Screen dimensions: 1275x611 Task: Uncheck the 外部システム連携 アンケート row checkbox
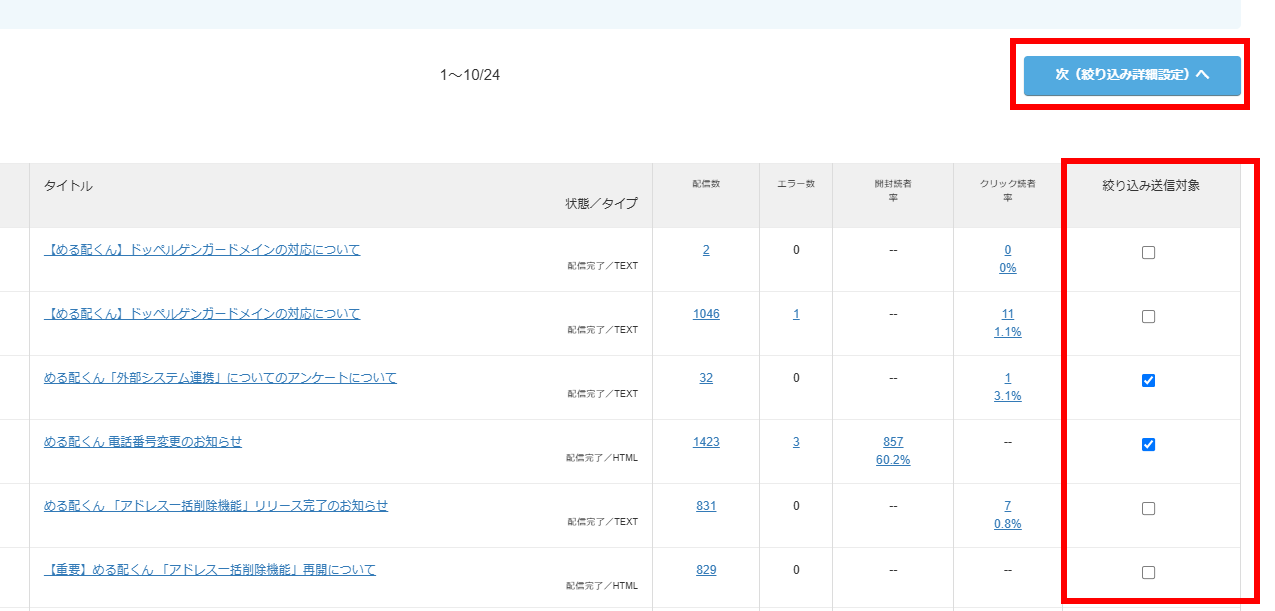1148,381
